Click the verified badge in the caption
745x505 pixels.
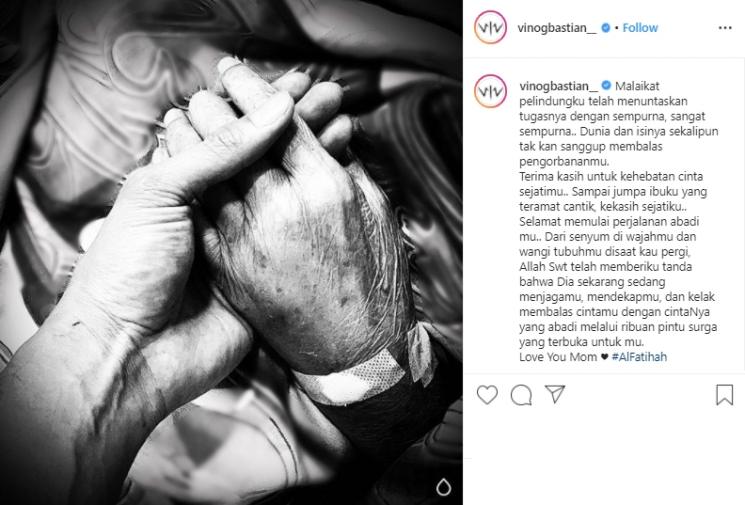click(606, 86)
